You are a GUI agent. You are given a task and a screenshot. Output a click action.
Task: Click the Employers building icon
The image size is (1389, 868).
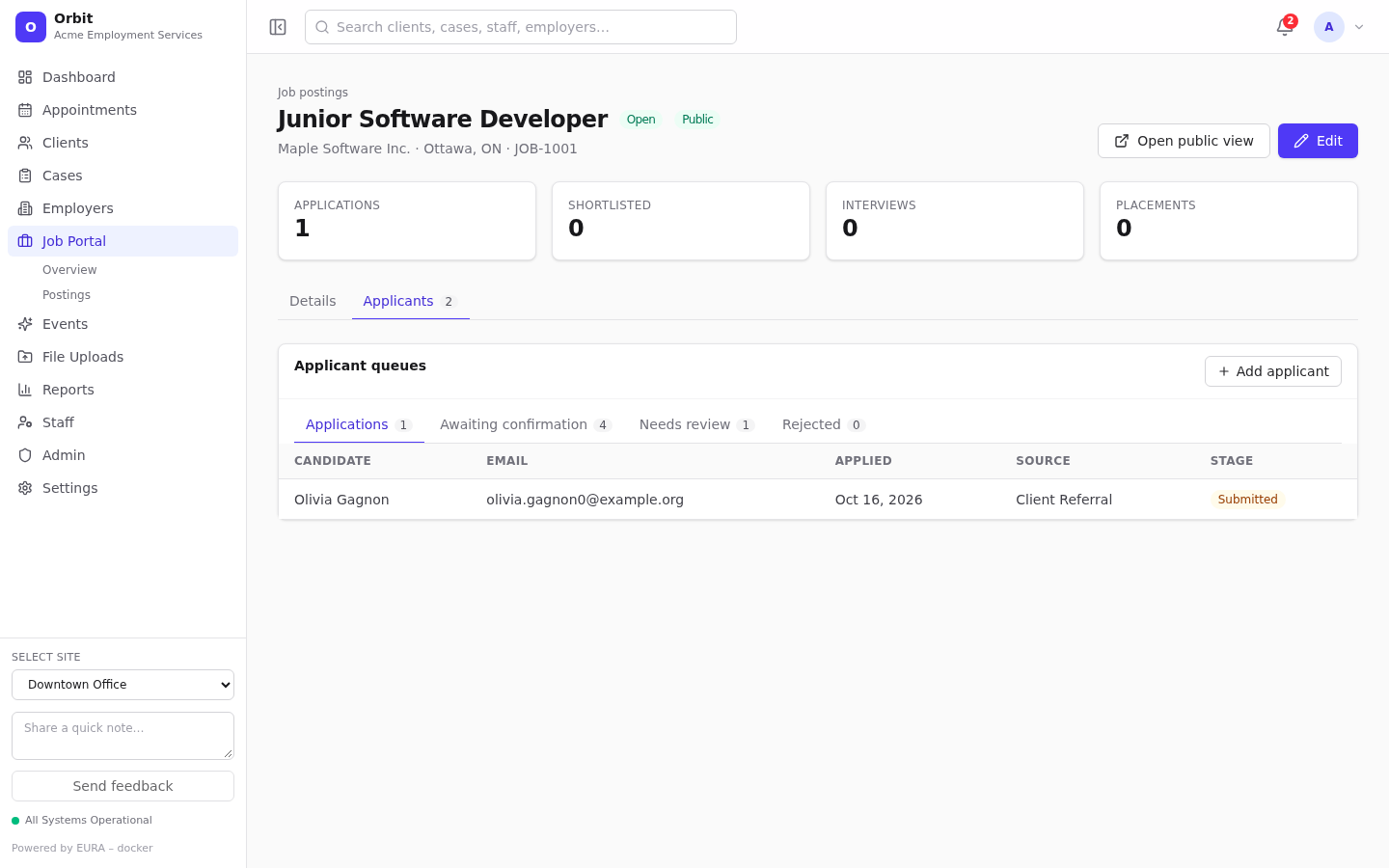click(x=25, y=208)
